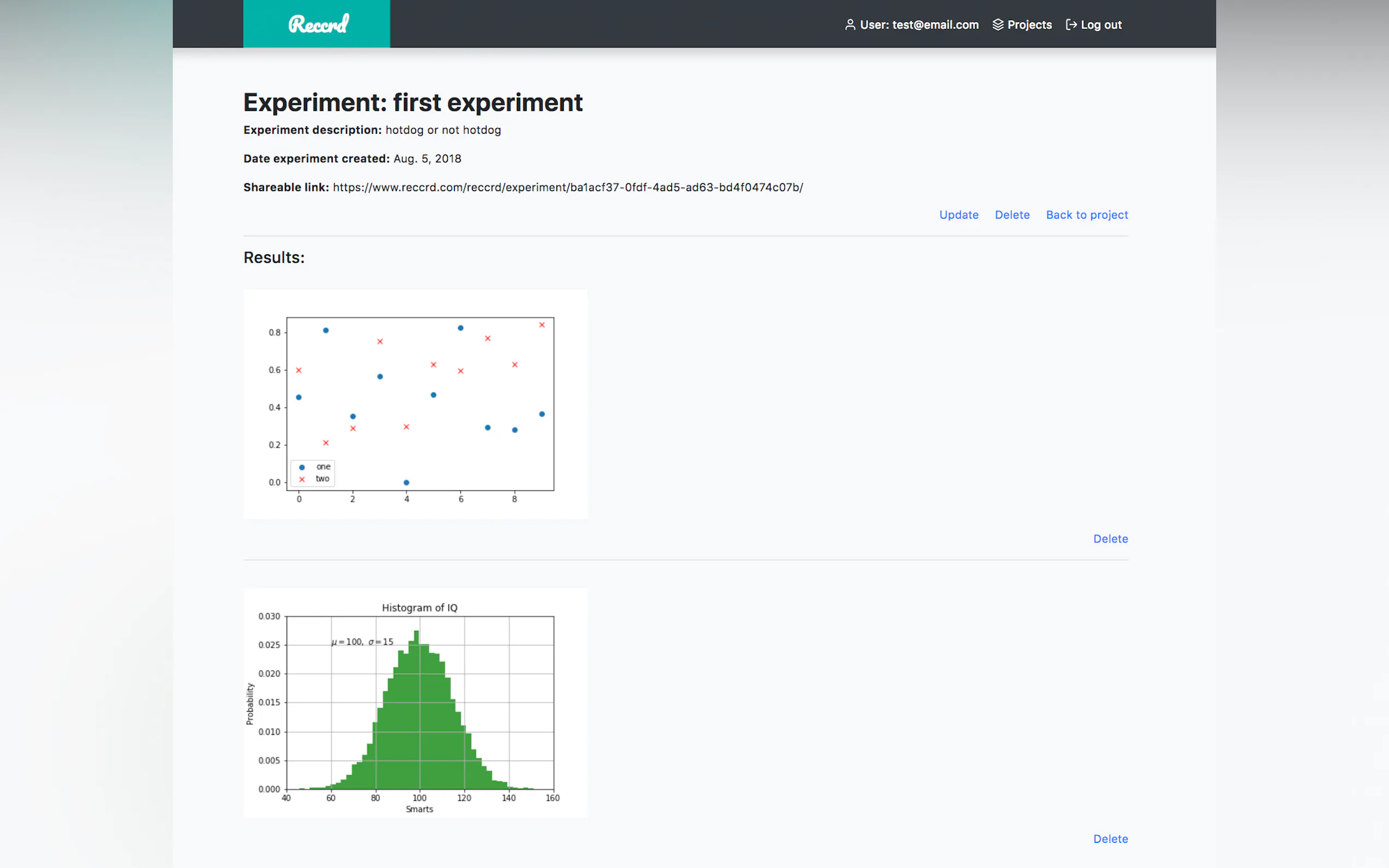Click User: test@email.com in header

point(919,25)
